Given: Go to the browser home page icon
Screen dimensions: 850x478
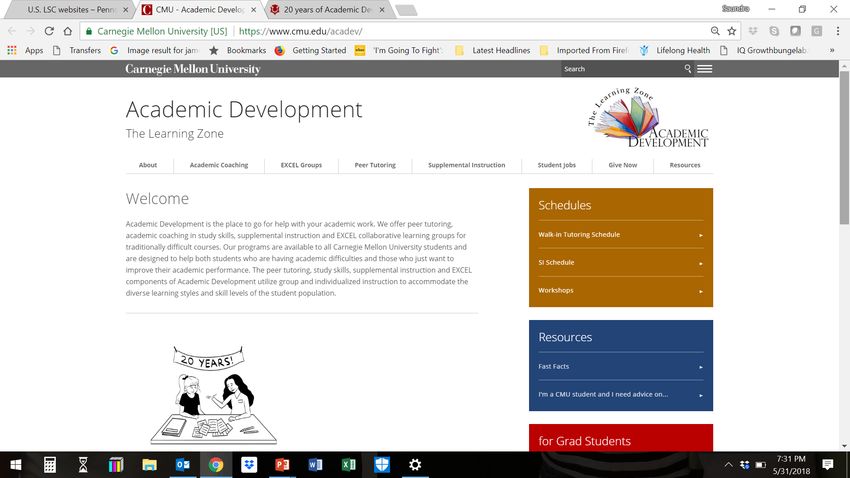Looking at the screenshot, I should [67, 31].
